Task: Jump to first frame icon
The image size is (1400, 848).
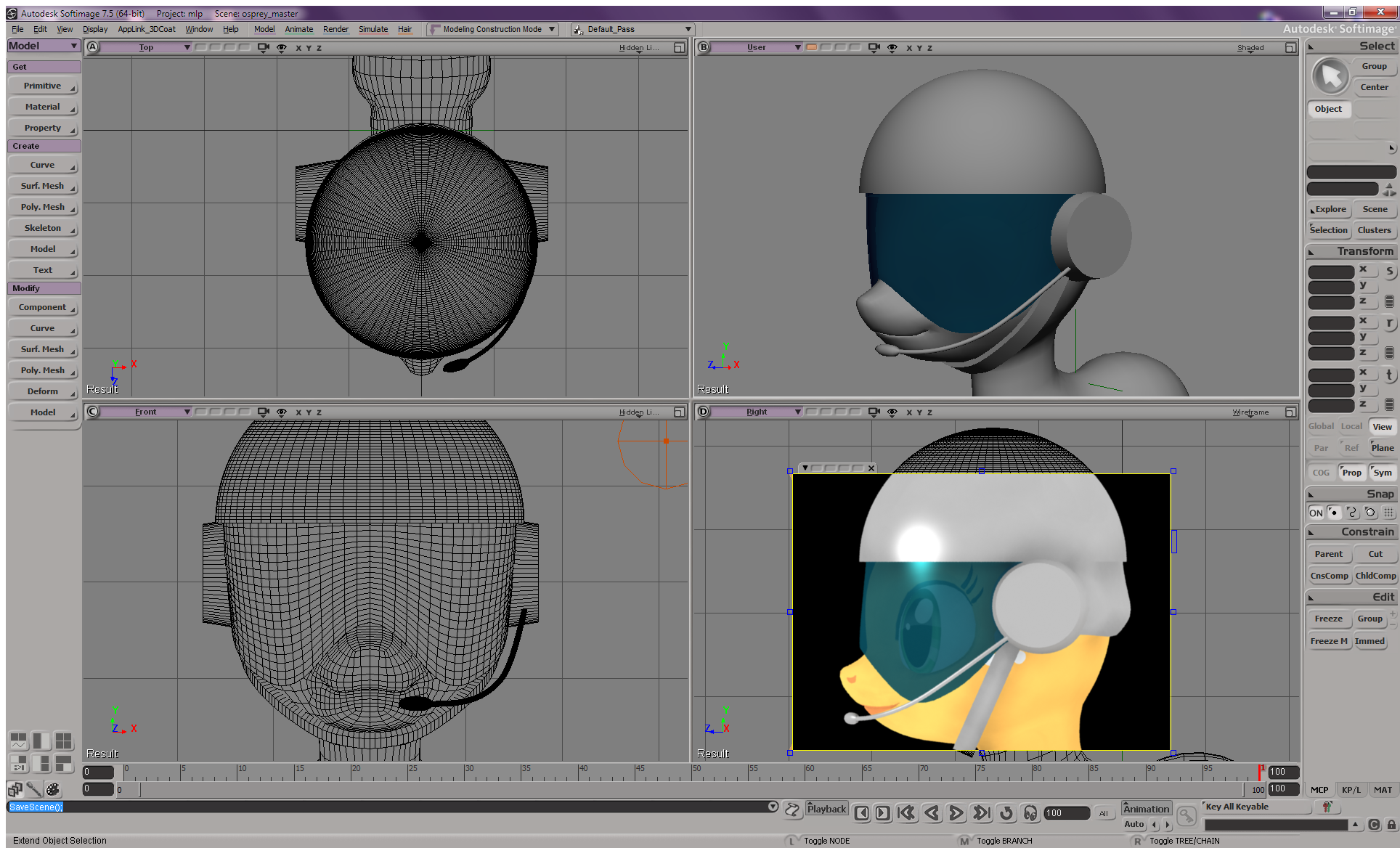Action: click(906, 813)
